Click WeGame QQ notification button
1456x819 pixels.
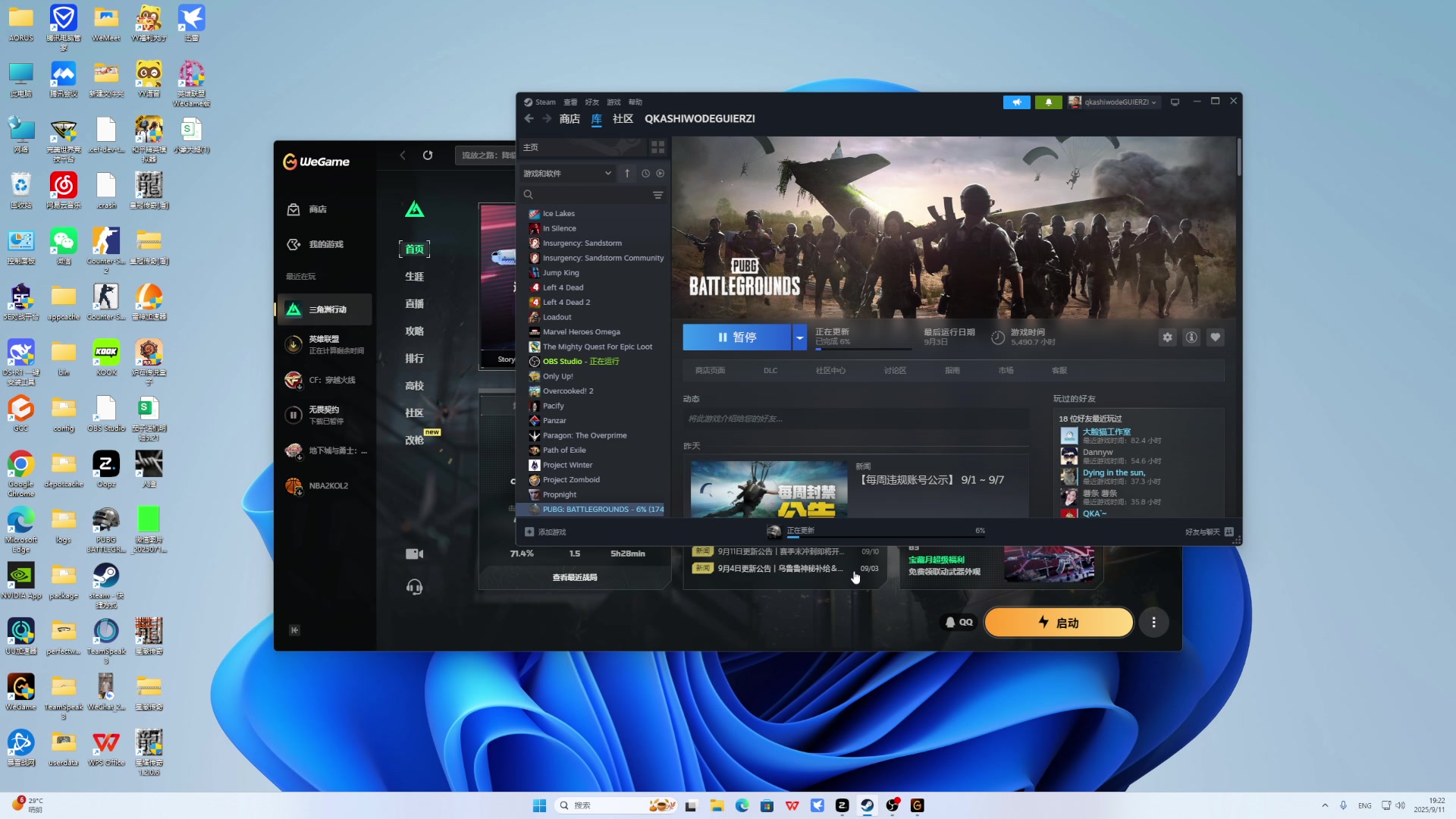tap(959, 623)
